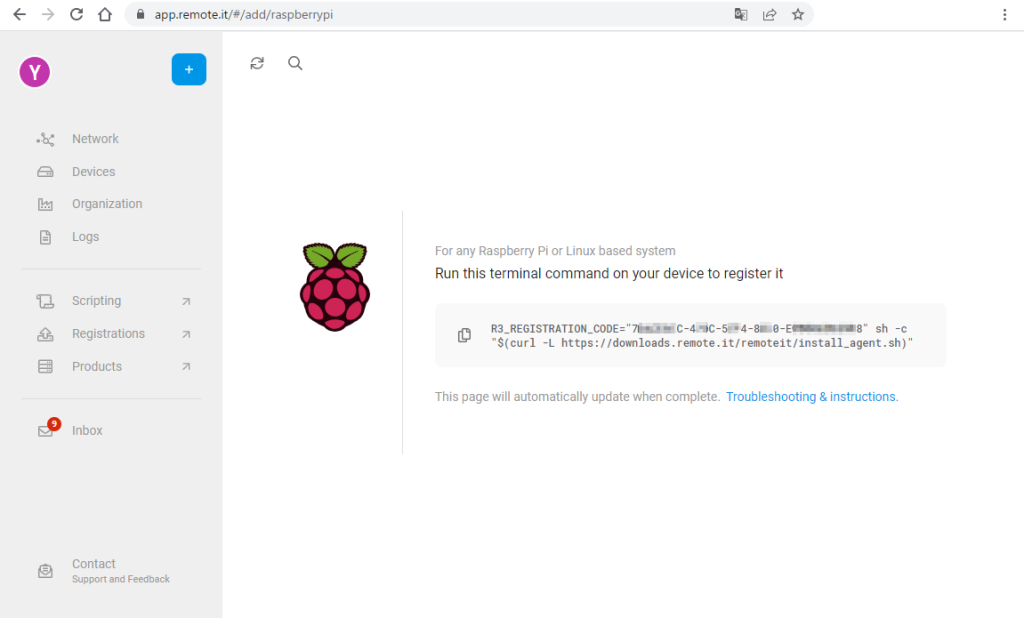The height and width of the screenshot is (618, 1024).
Task: Click the URL address bar field
Action: [x=430, y=15]
